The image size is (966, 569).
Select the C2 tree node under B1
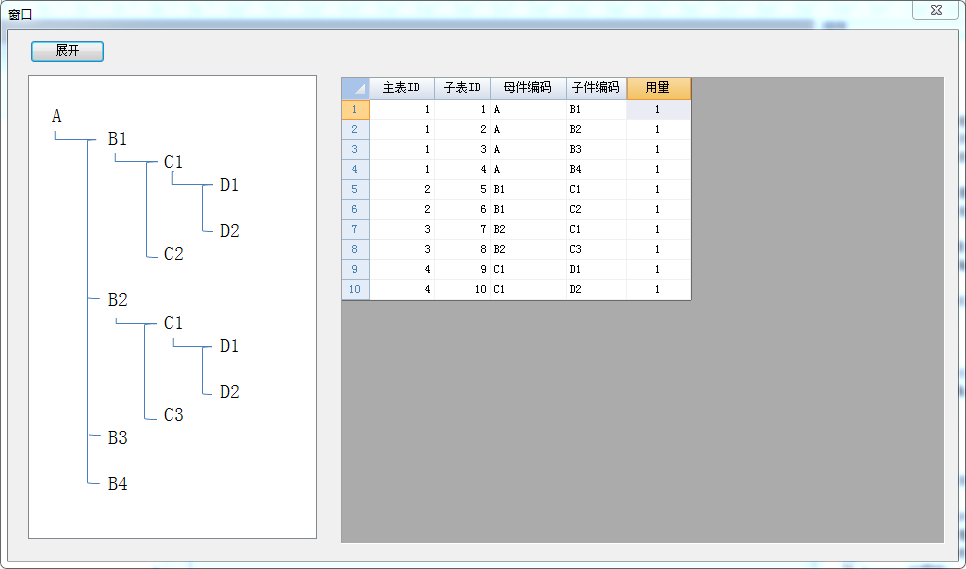coord(173,254)
